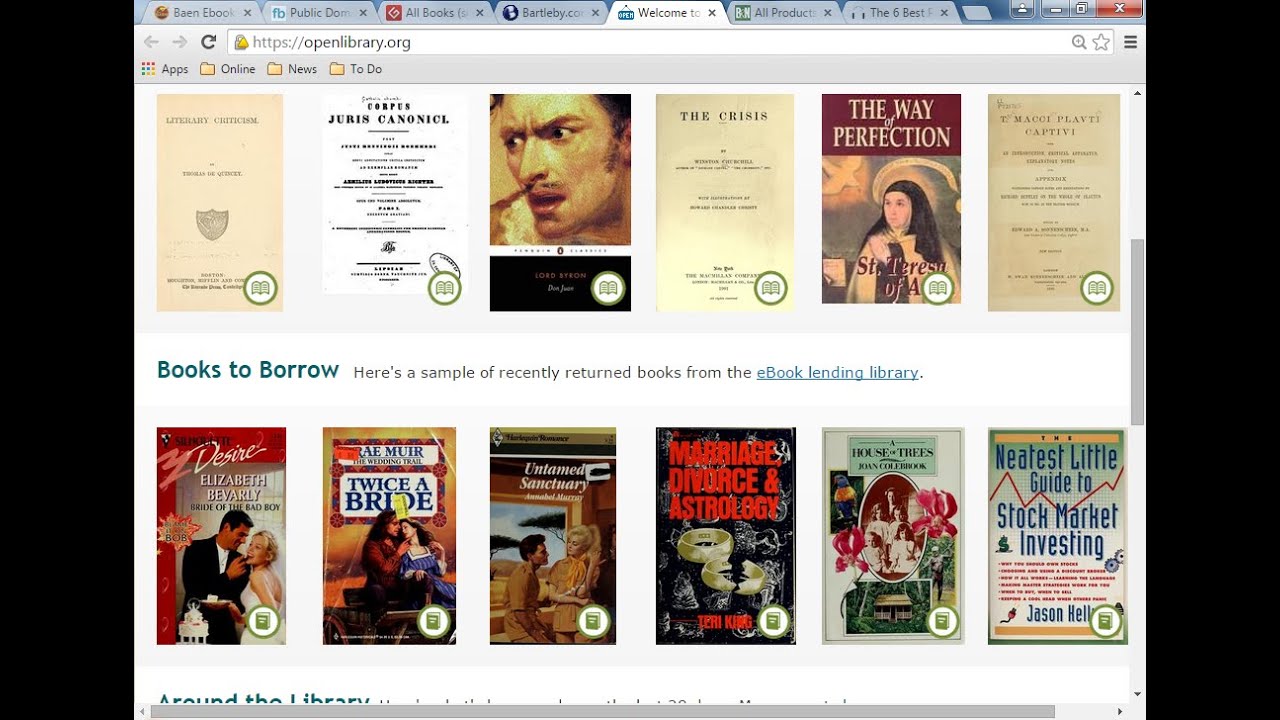Go back with the browser back arrow
Screen dimensions: 1280x720
[x=151, y=42]
